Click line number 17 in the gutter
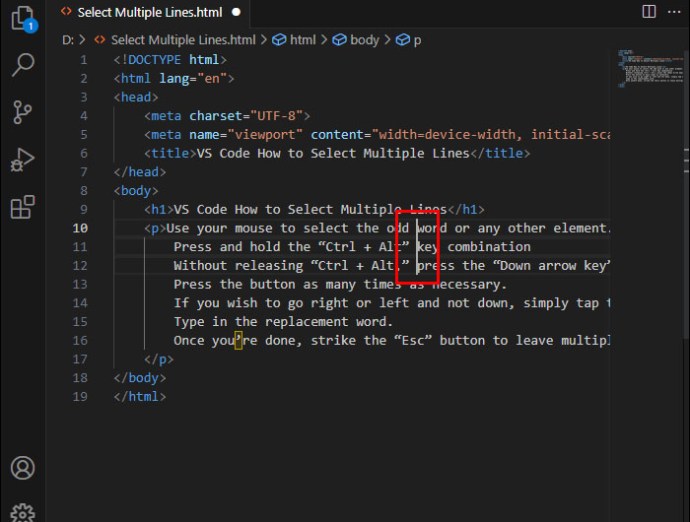690x522 pixels. 80,359
